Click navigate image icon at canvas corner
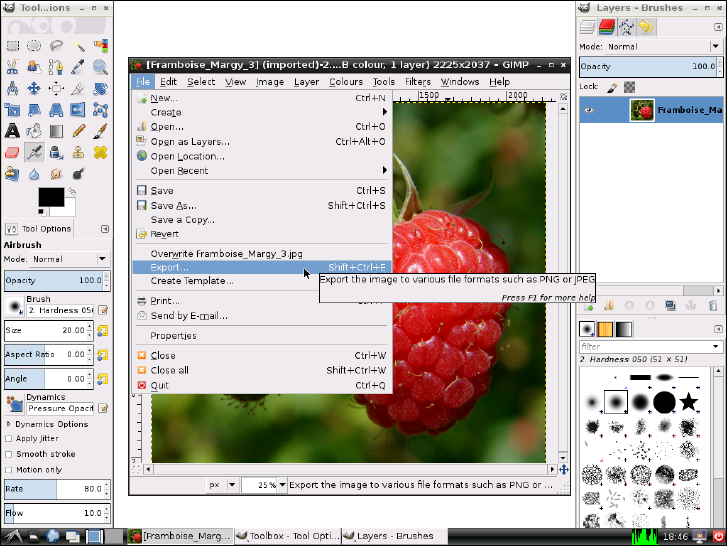Screen dimensions: 727x546 [563, 470]
